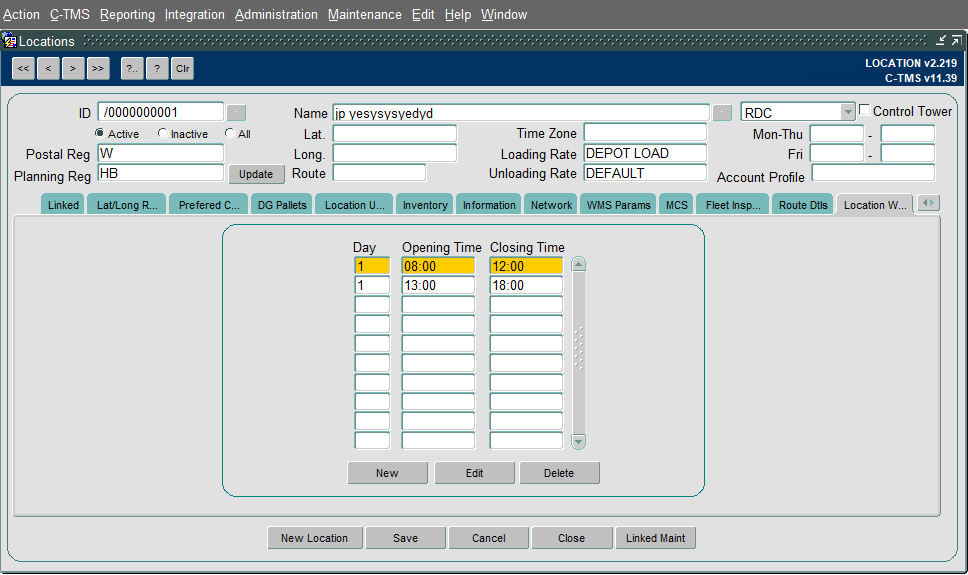968x575 pixels.
Task: Open the lookup button beside ID field
Action: coord(236,113)
